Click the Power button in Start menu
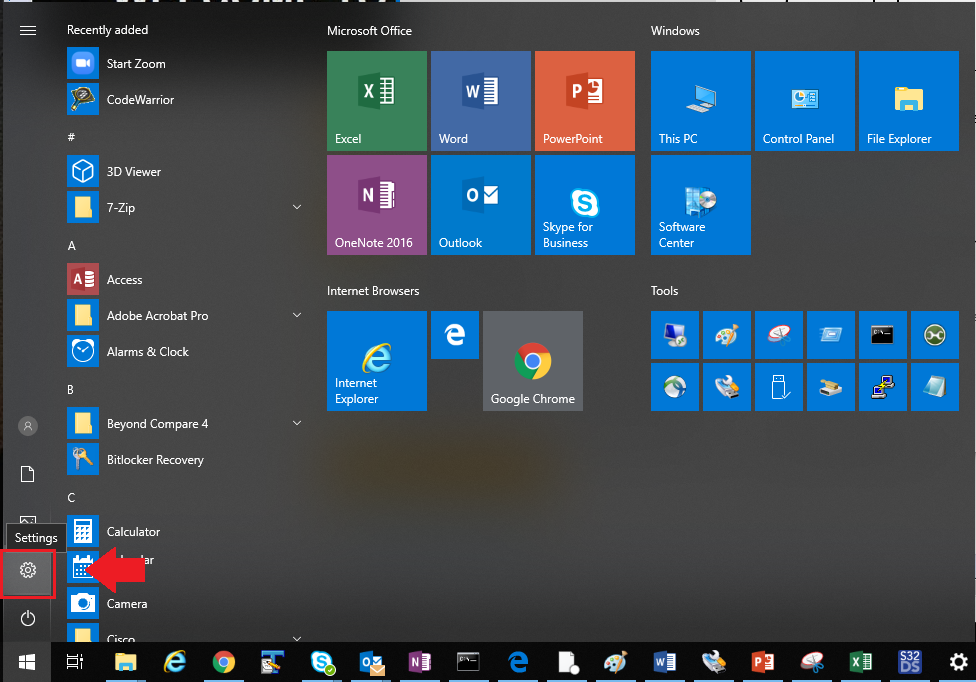976x682 pixels. point(27,619)
